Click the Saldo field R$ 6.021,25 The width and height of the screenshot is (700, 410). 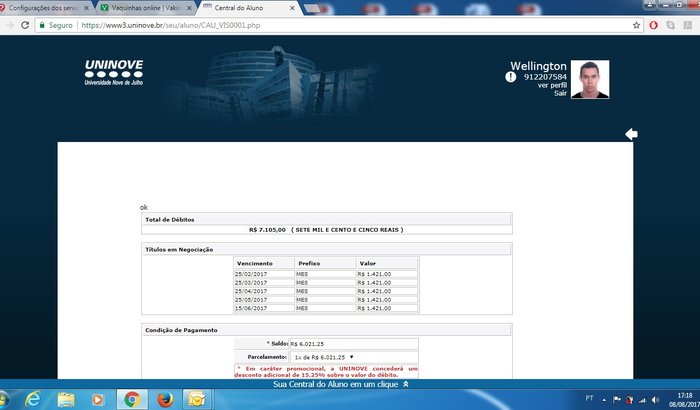[x=354, y=344]
